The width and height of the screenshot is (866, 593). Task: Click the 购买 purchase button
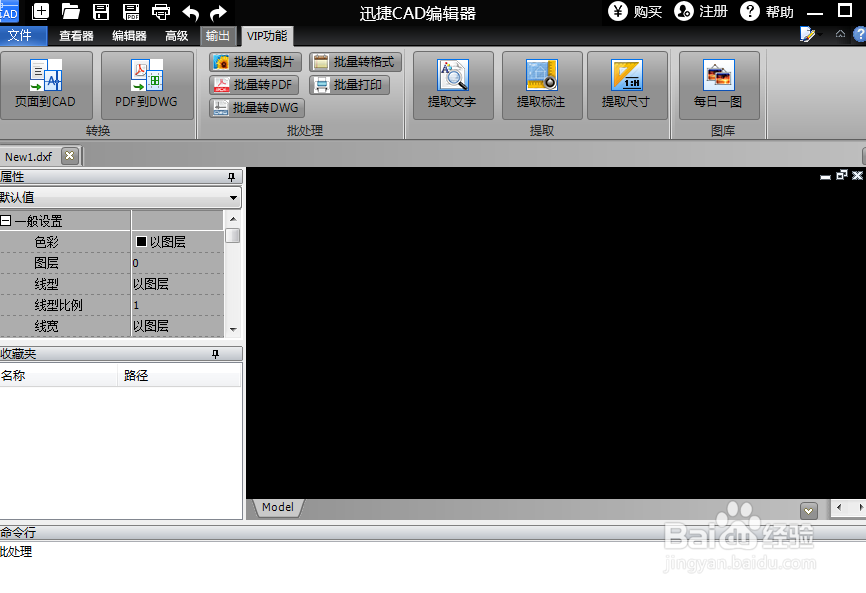click(635, 11)
